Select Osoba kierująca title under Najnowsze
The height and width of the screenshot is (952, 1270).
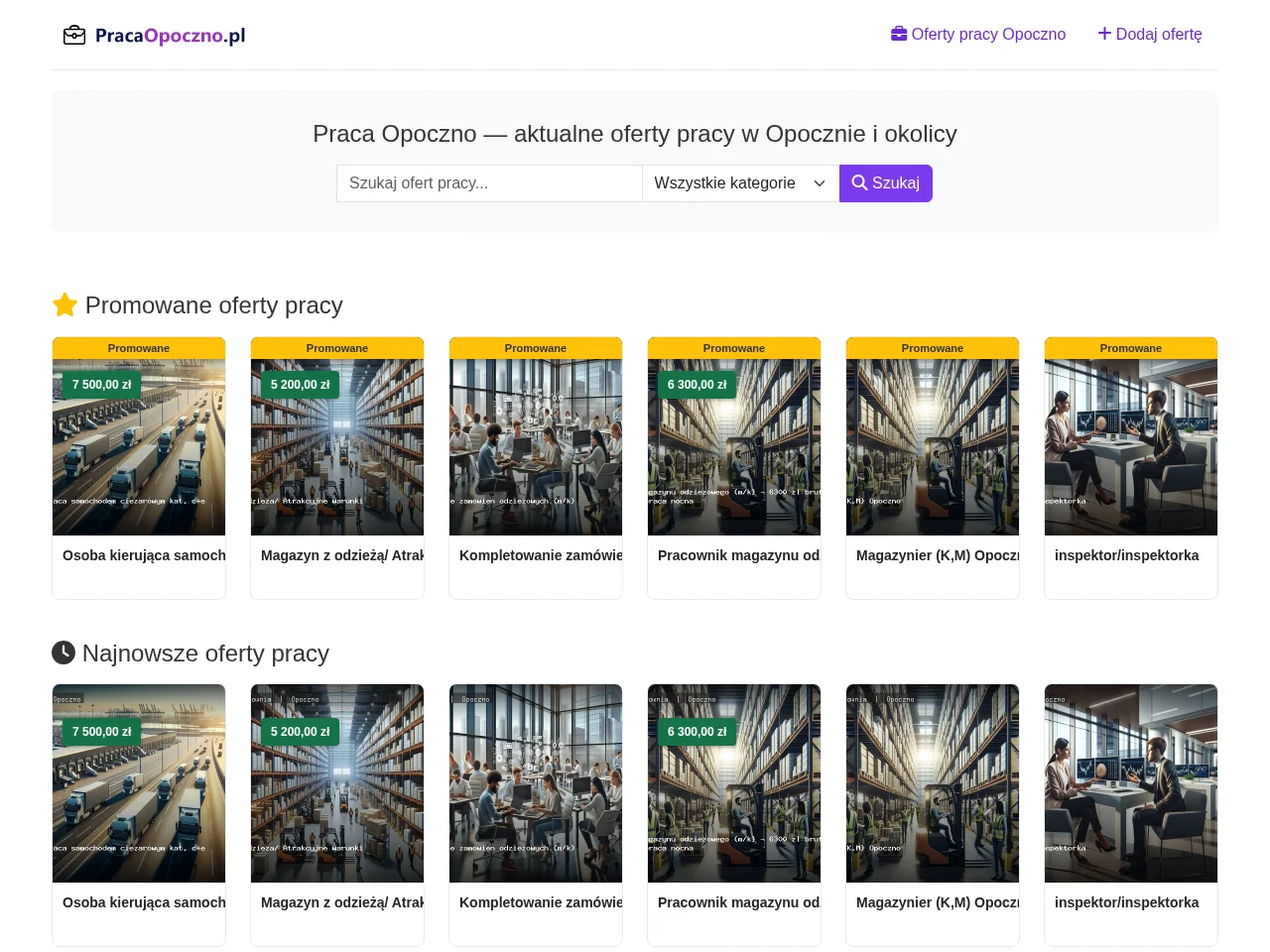pyautogui.click(x=144, y=902)
